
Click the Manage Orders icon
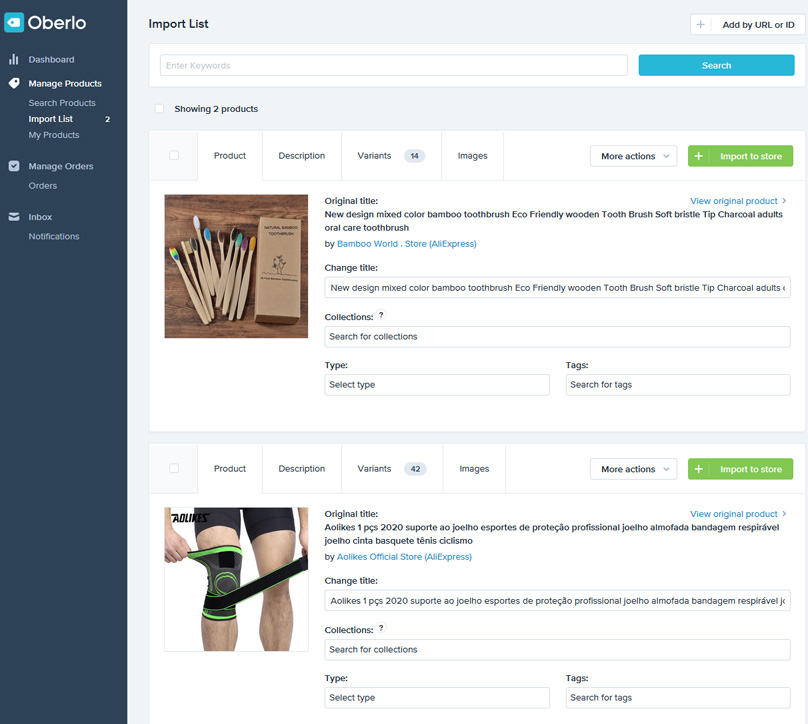(x=14, y=167)
